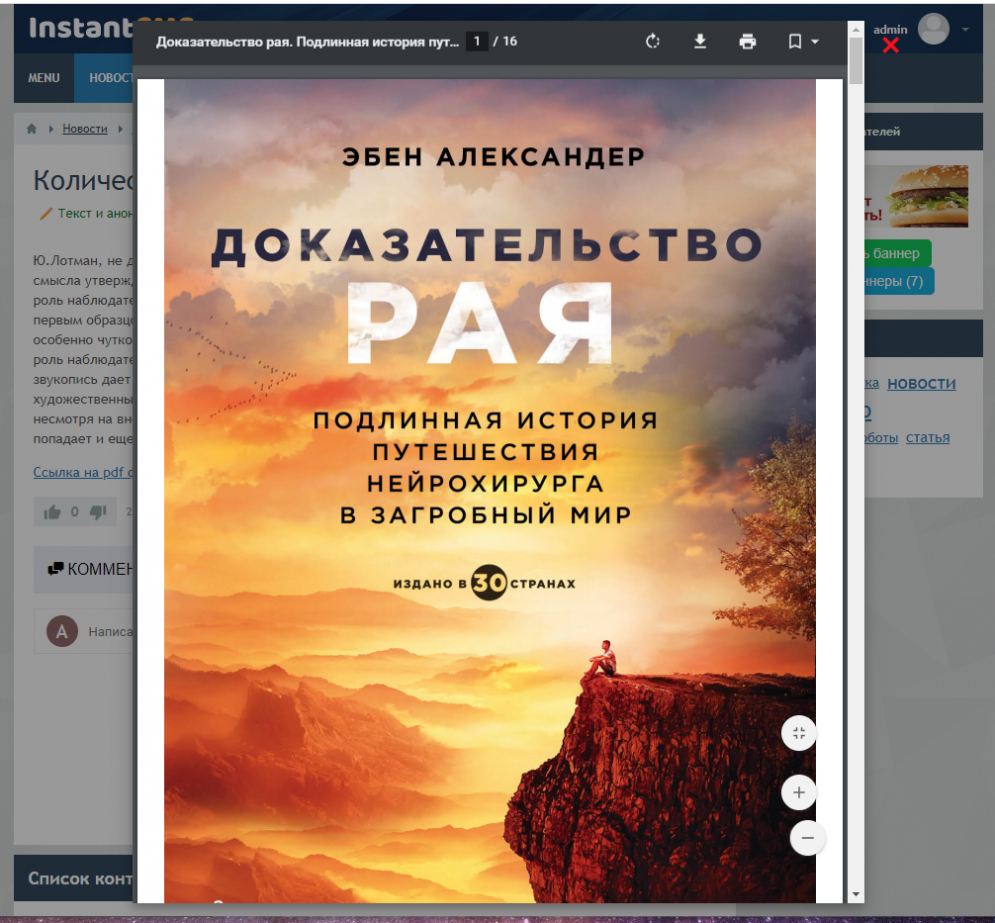Open the НОВОСТИ tag link in sidebar
The width and height of the screenshot is (995, 923).
[921, 384]
